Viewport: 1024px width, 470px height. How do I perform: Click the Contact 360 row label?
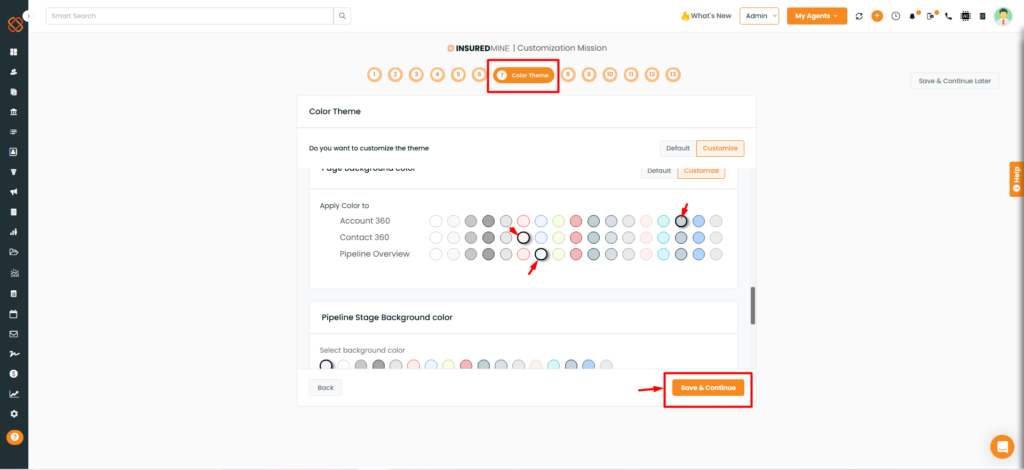365,238
